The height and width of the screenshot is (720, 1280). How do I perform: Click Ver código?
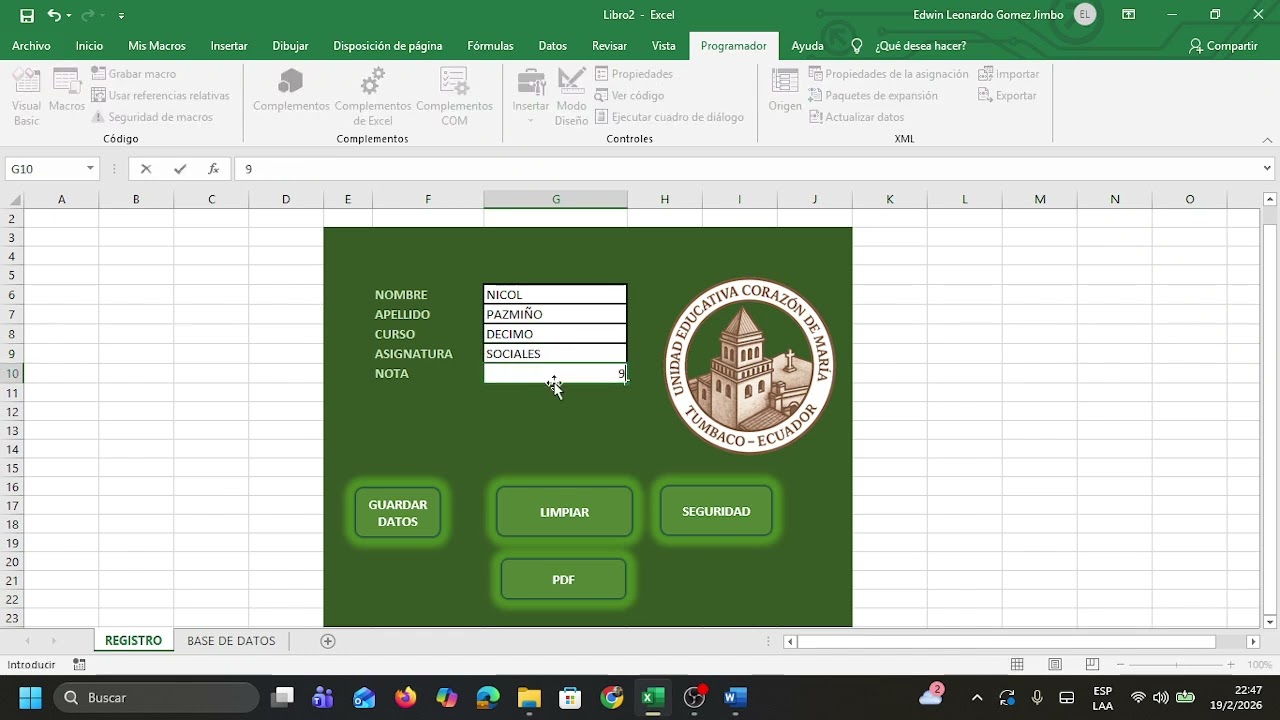click(x=629, y=96)
